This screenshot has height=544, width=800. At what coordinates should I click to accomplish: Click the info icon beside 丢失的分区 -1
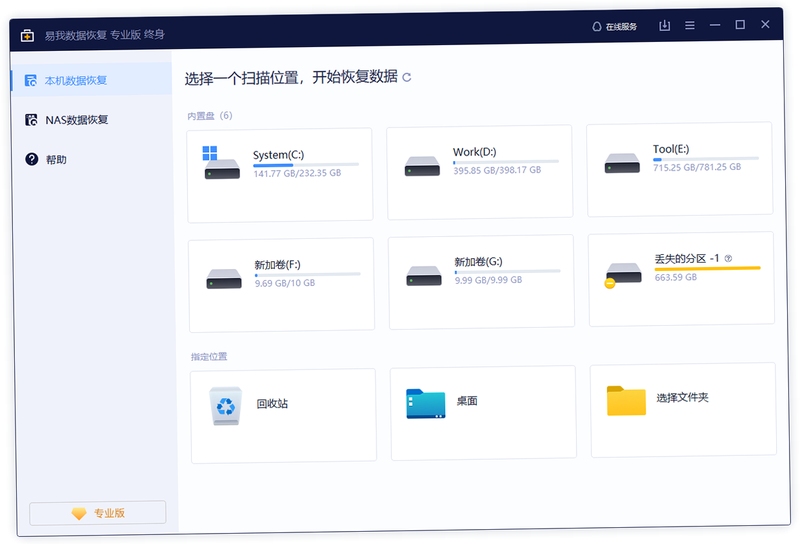pos(728,258)
